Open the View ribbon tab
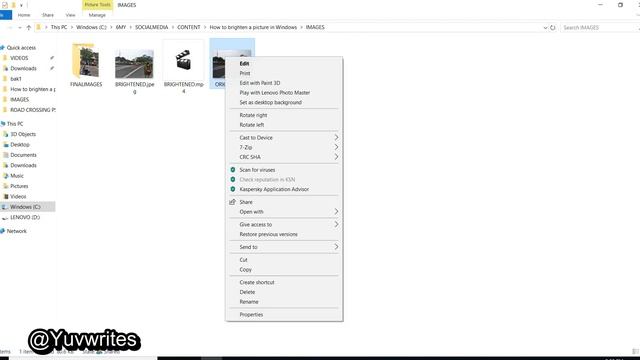Screen dimensions: 640x360 71,15
